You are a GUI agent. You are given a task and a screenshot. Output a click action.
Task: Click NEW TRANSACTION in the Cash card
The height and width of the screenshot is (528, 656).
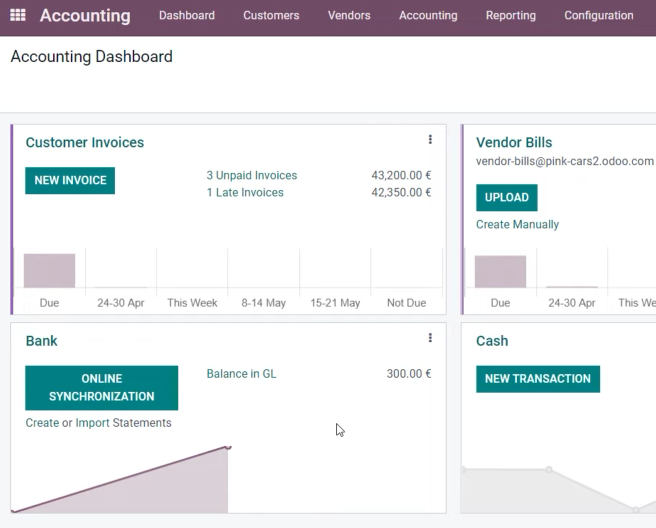[538, 379]
